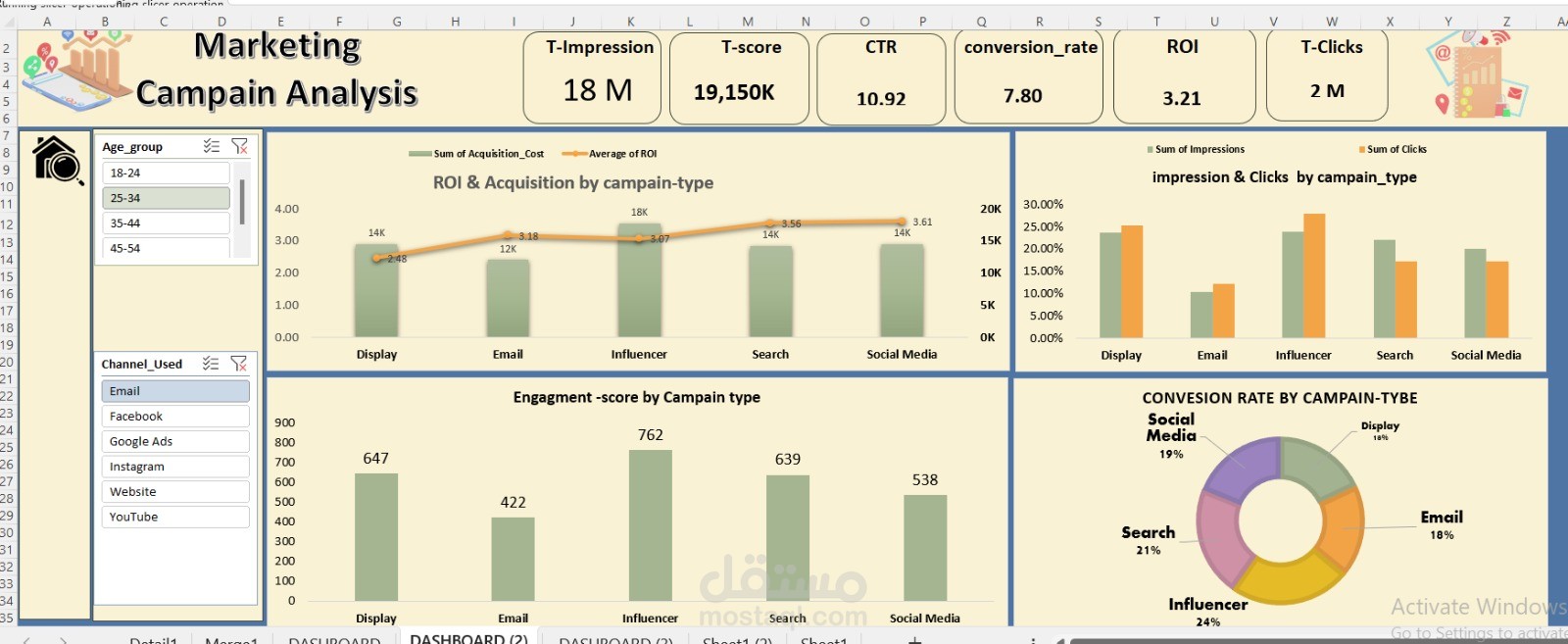Screen dimensions: 1568x644
Task: Enable multi-select on Age_group slicer
Action: click(x=211, y=146)
